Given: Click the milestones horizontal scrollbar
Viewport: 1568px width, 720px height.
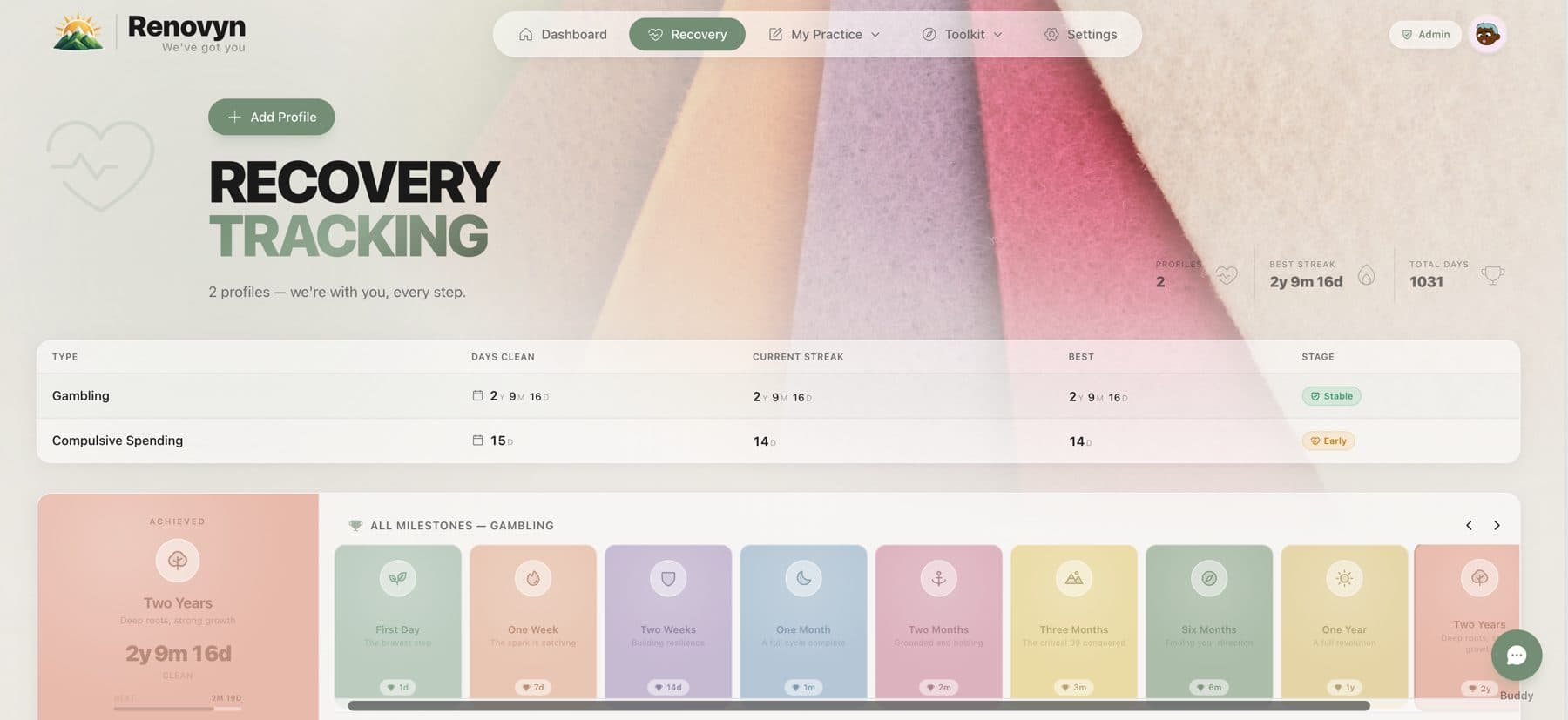Looking at the screenshot, I should click(x=858, y=706).
